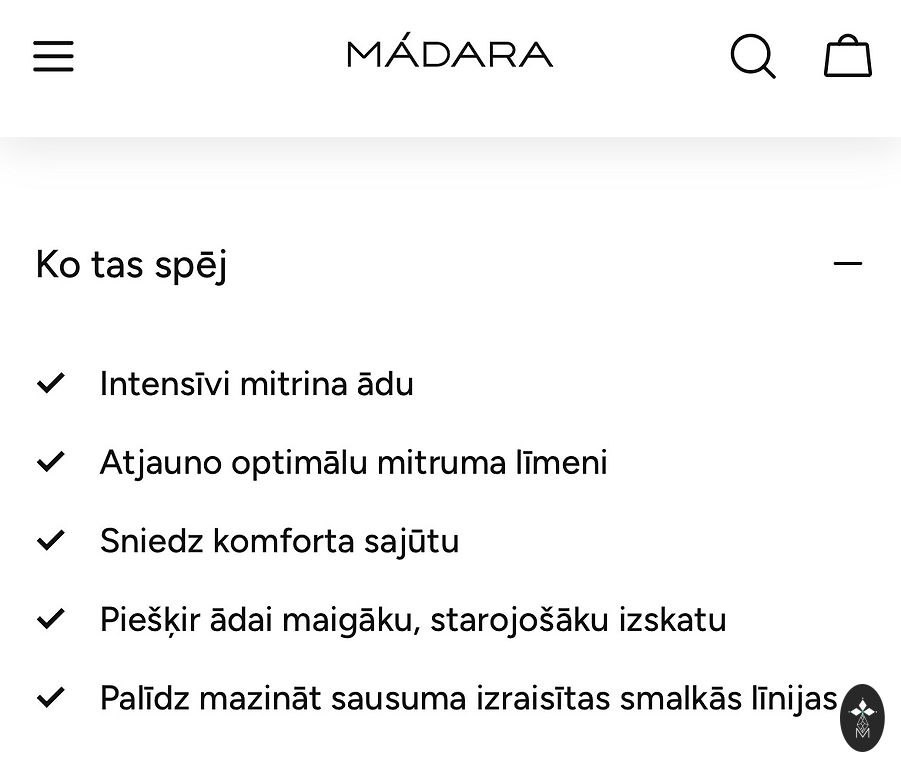Click the checkmark beside 'Sniedz komforta sajūtu'
Image resolution: width=901 pixels, height=768 pixels.
point(50,540)
